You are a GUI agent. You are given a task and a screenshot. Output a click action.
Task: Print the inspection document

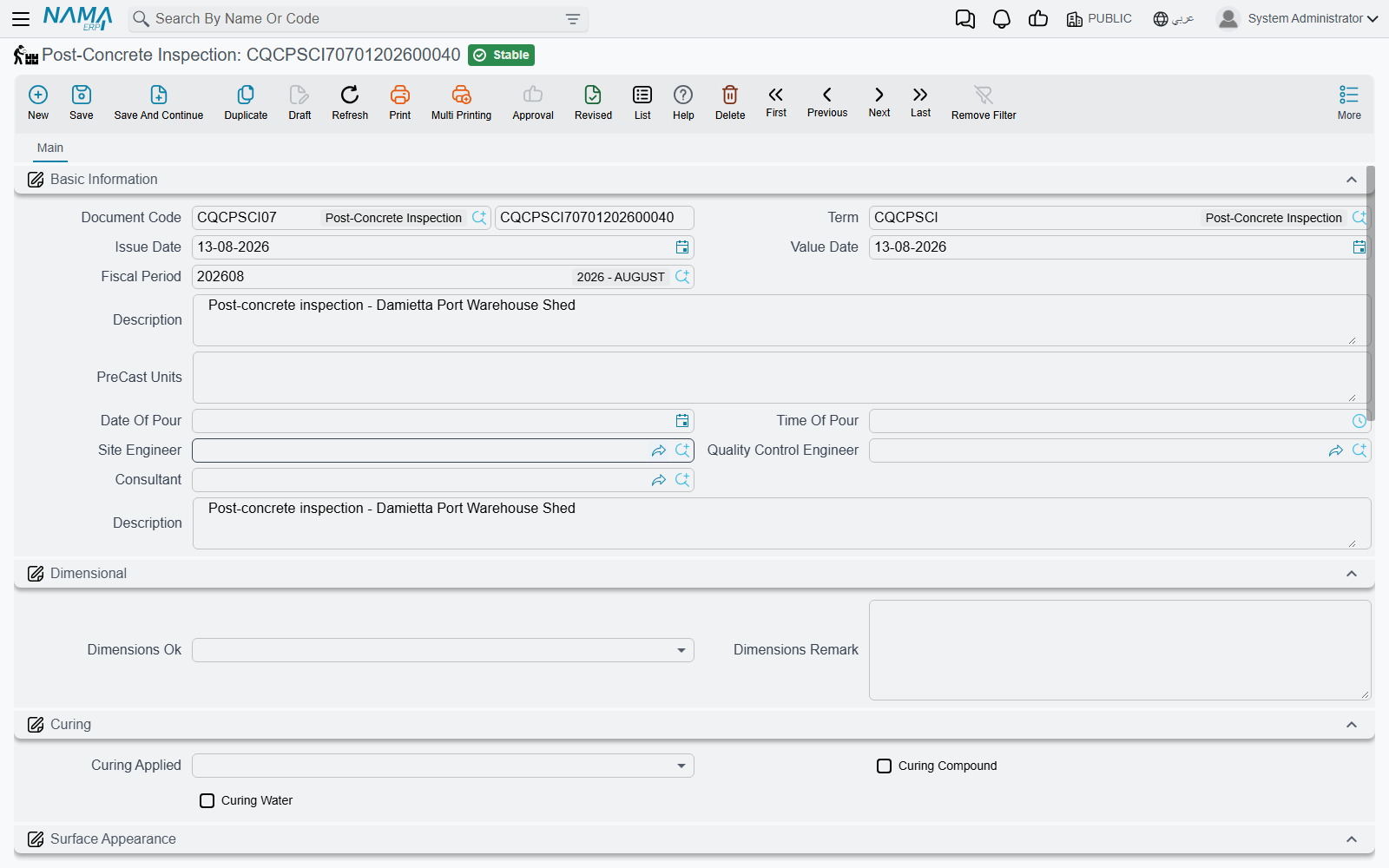[400, 102]
